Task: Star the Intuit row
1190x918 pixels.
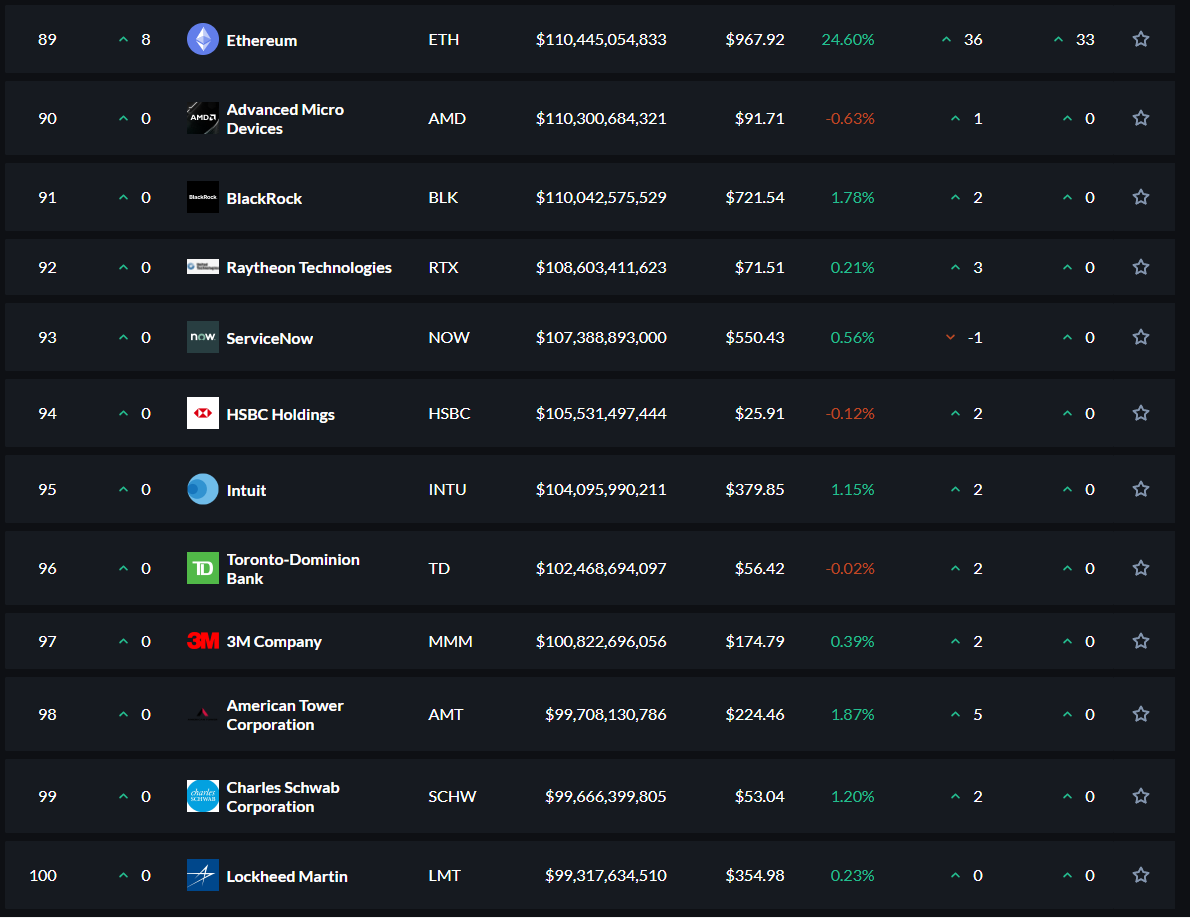Action: pos(1141,489)
